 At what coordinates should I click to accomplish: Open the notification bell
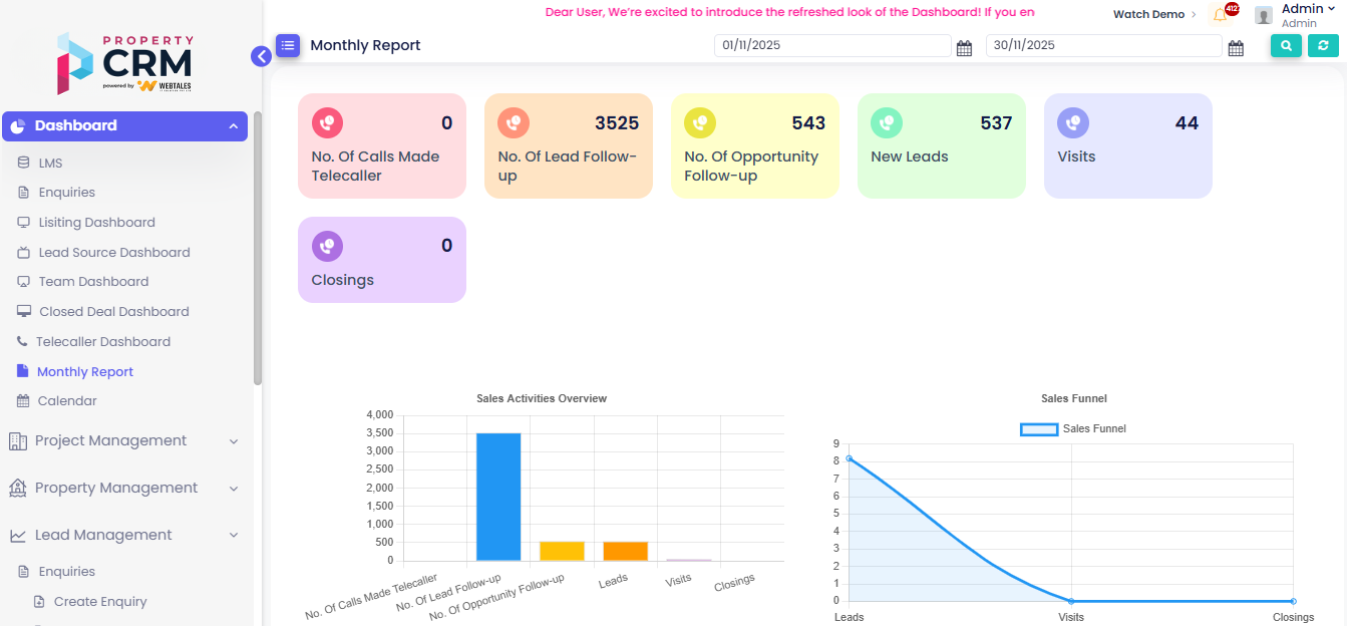pyautogui.click(x=1220, y=15)
